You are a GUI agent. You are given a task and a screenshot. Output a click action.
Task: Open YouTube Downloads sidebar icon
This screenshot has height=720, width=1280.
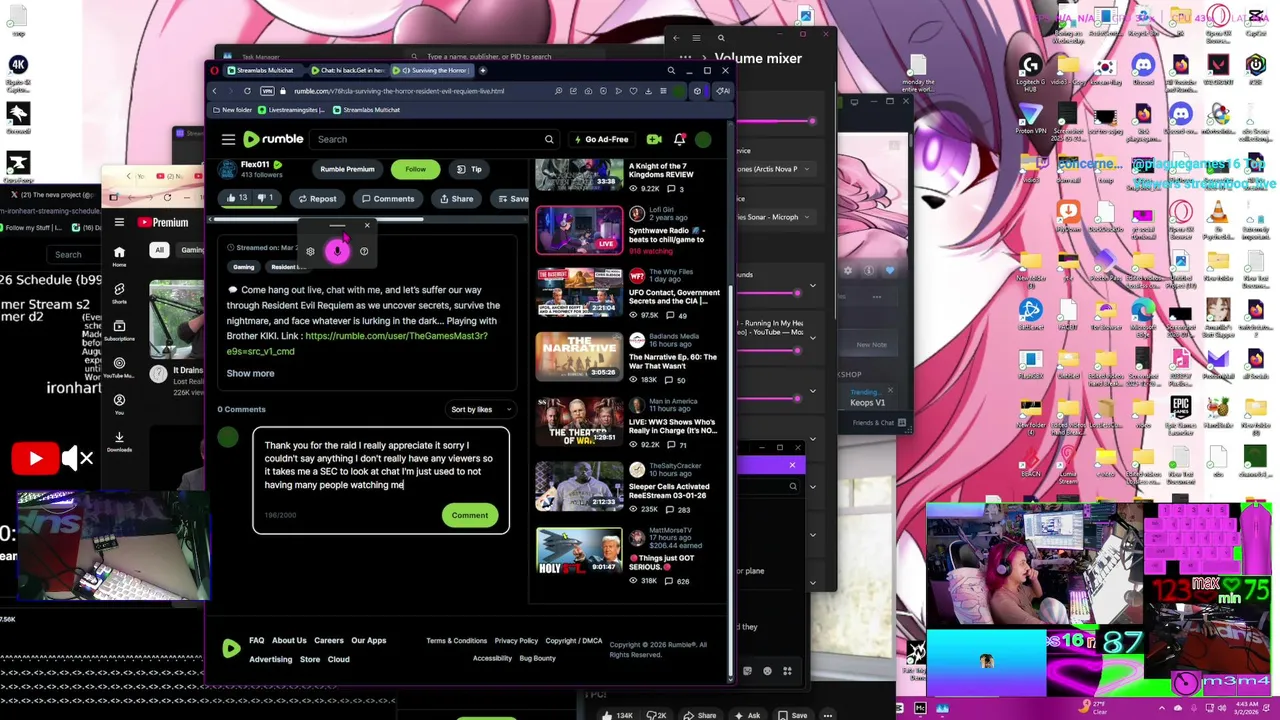coord(119,440)
